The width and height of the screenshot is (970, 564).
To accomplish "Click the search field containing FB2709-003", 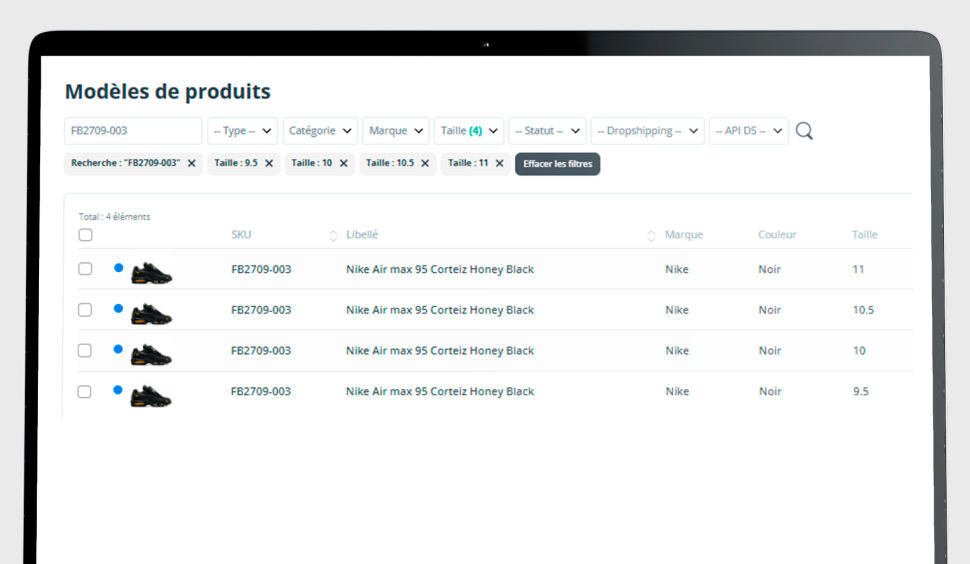I will 133,131.
